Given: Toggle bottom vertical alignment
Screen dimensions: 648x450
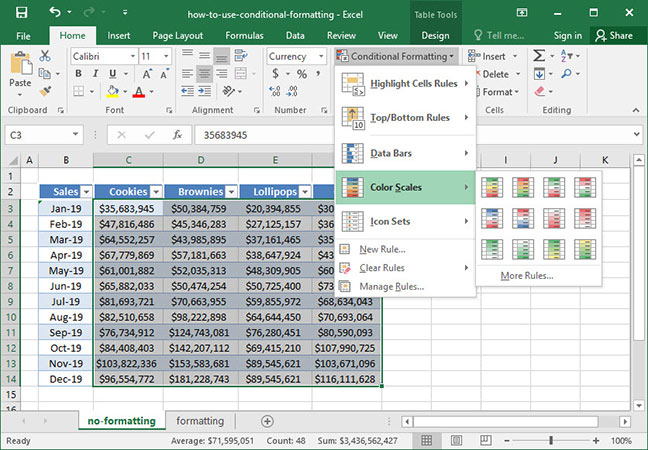Looking at the screenshot, I should tap(222, 56).
